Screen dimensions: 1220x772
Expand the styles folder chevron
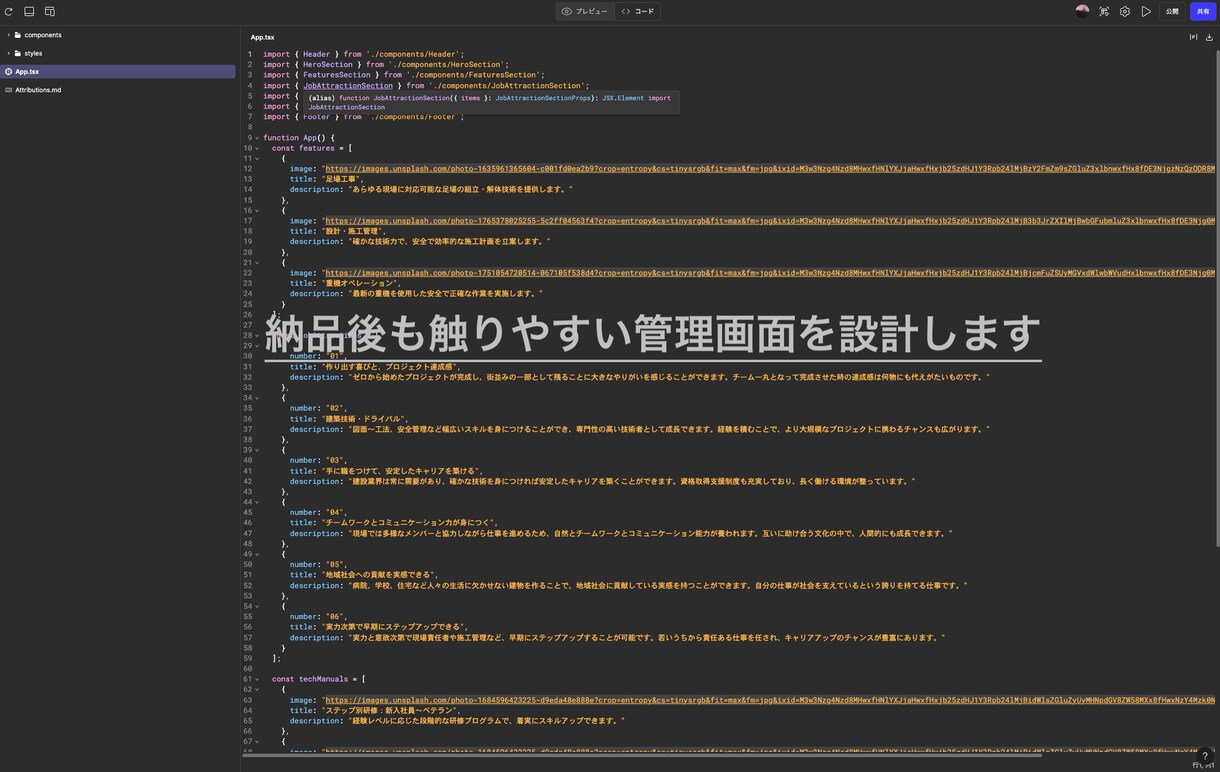8,53
